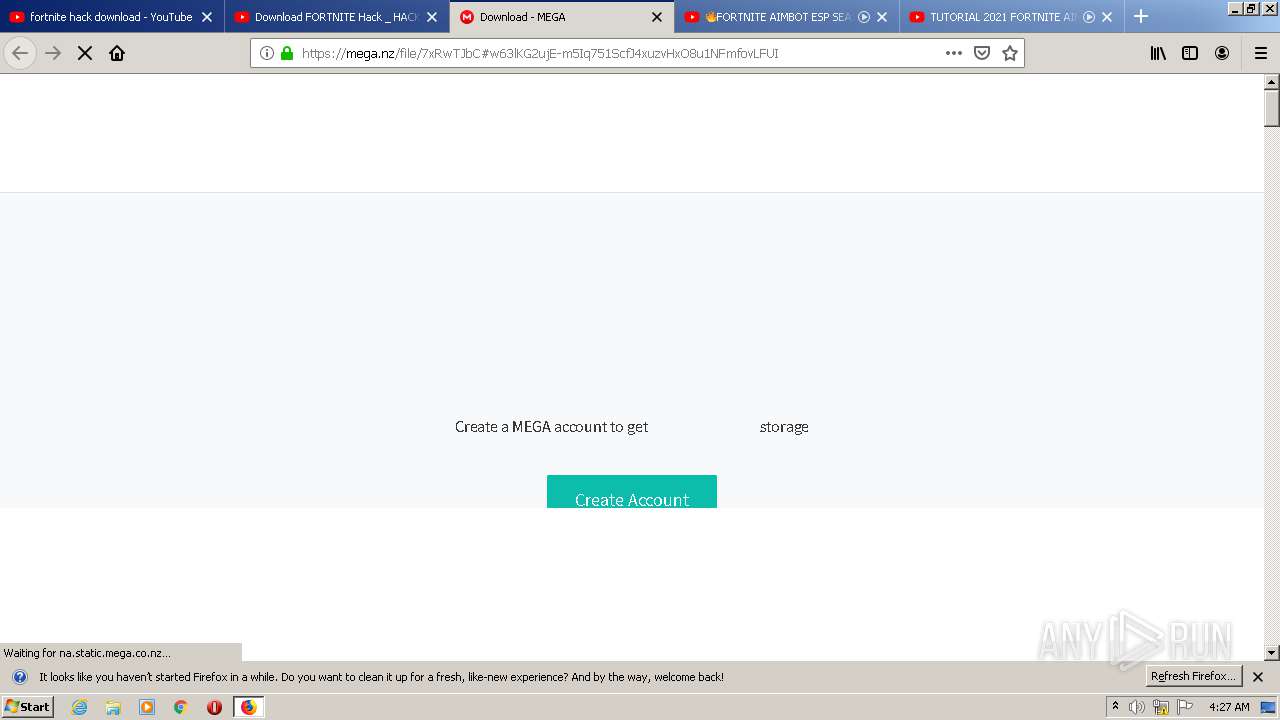Image resolution: width=1280 pixels, height=720 pixels.
Task: Bookmark this page with the star
Action: tap(1010, 53)
